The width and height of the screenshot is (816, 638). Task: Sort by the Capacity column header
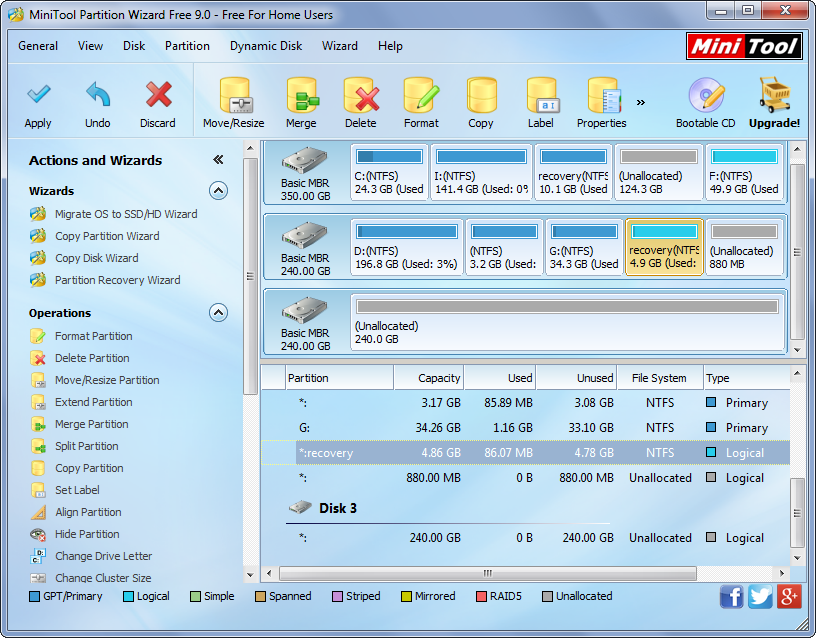pos(429,378)
